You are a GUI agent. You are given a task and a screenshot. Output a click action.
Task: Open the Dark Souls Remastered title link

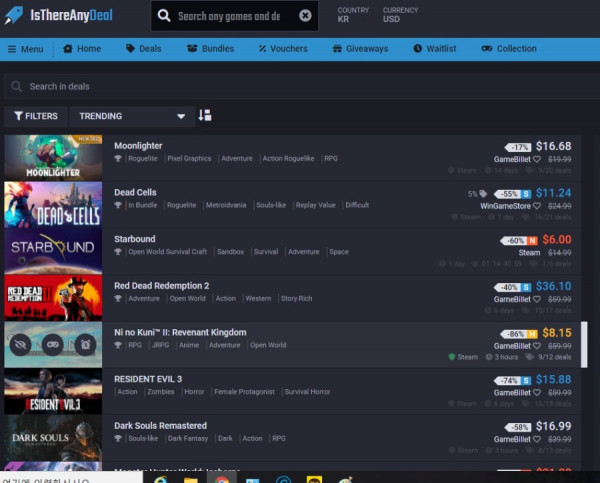coord(160,426)
